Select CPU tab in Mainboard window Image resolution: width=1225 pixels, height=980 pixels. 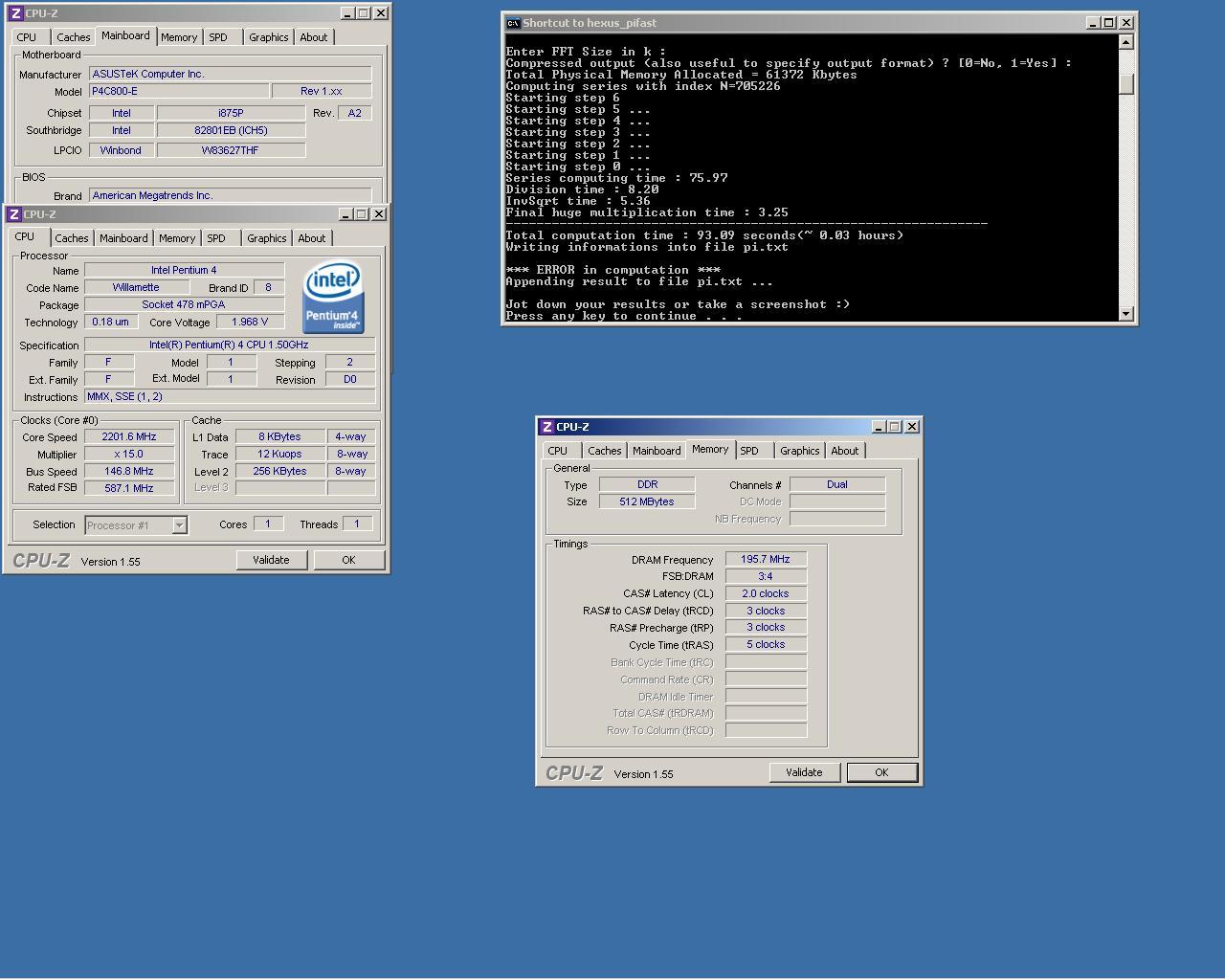pos(27,37)
